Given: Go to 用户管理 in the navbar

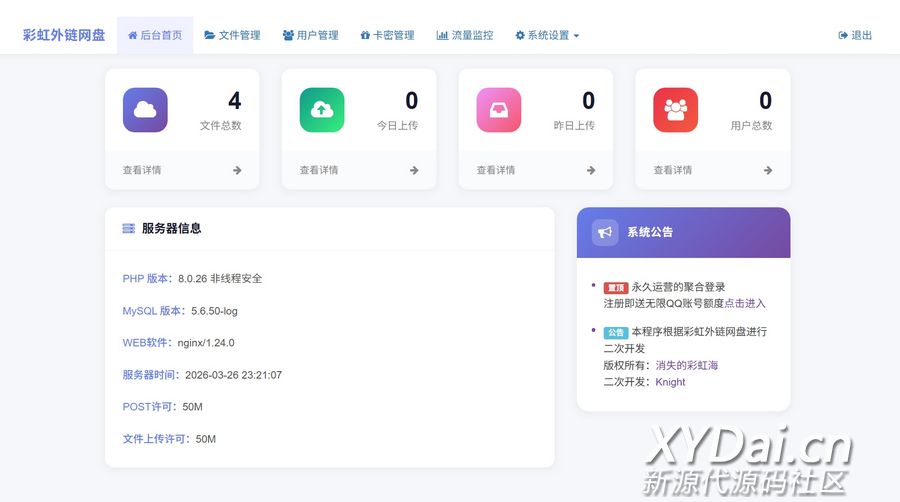Looking at the screenshot, I should [310, 35].
